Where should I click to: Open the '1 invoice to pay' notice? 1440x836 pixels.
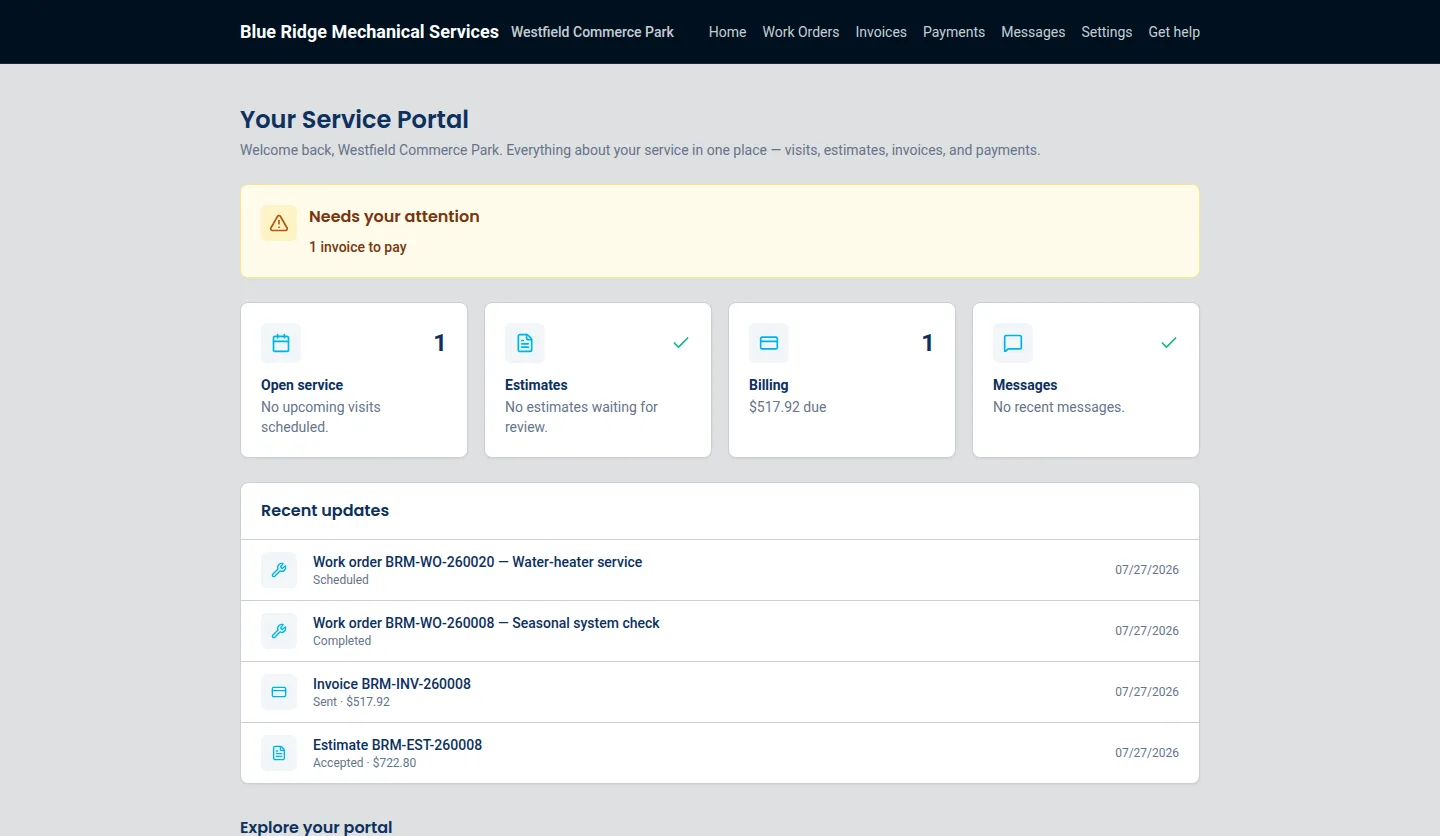358,247
